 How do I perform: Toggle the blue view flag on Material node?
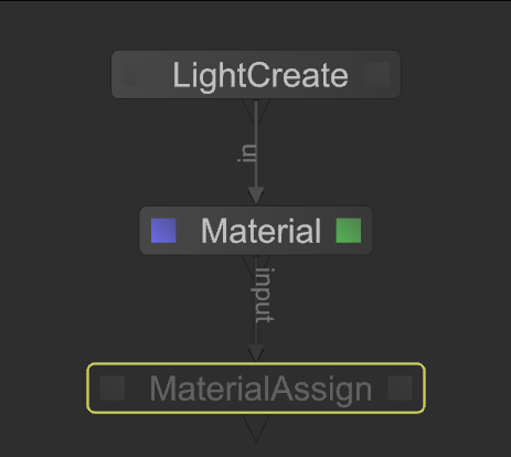point(163,230)
